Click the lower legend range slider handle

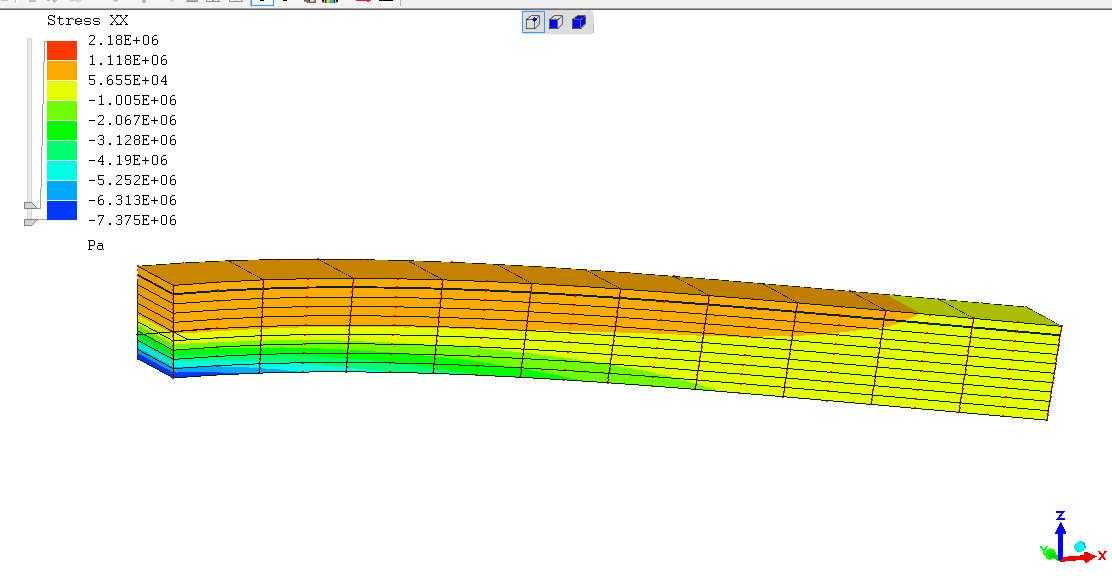[x=30, y=222]
